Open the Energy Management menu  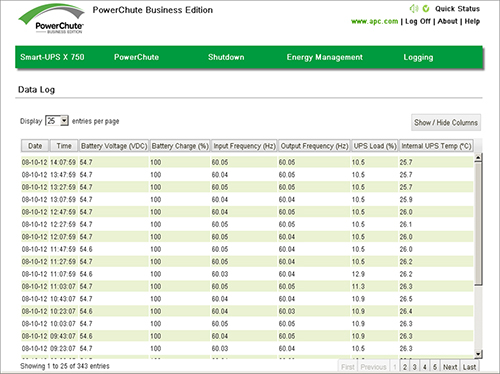tap(324, 57)
